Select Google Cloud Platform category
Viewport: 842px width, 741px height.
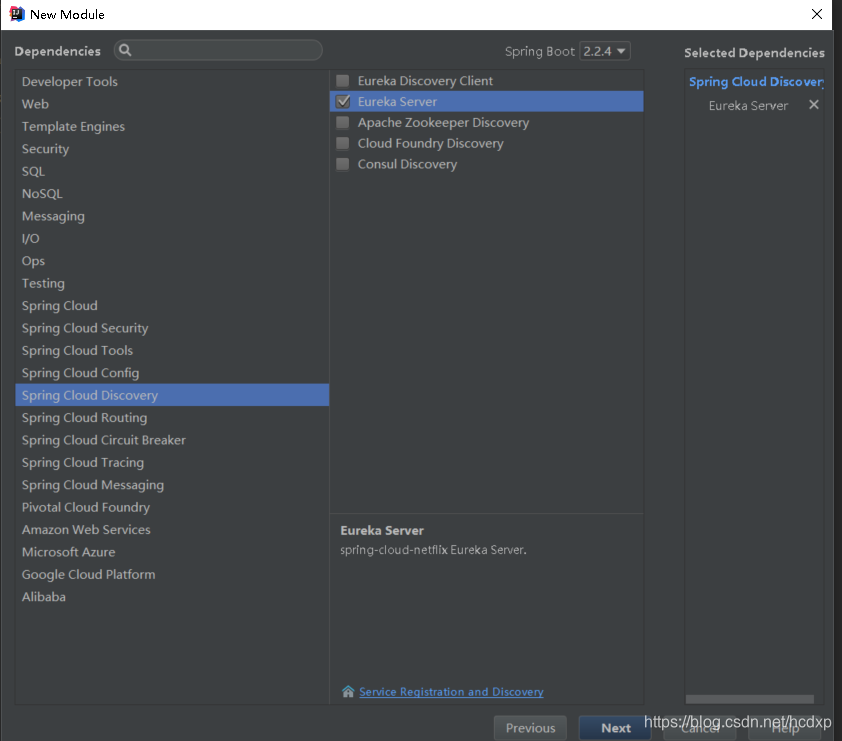pyautogui.click(x=172, y=575)
